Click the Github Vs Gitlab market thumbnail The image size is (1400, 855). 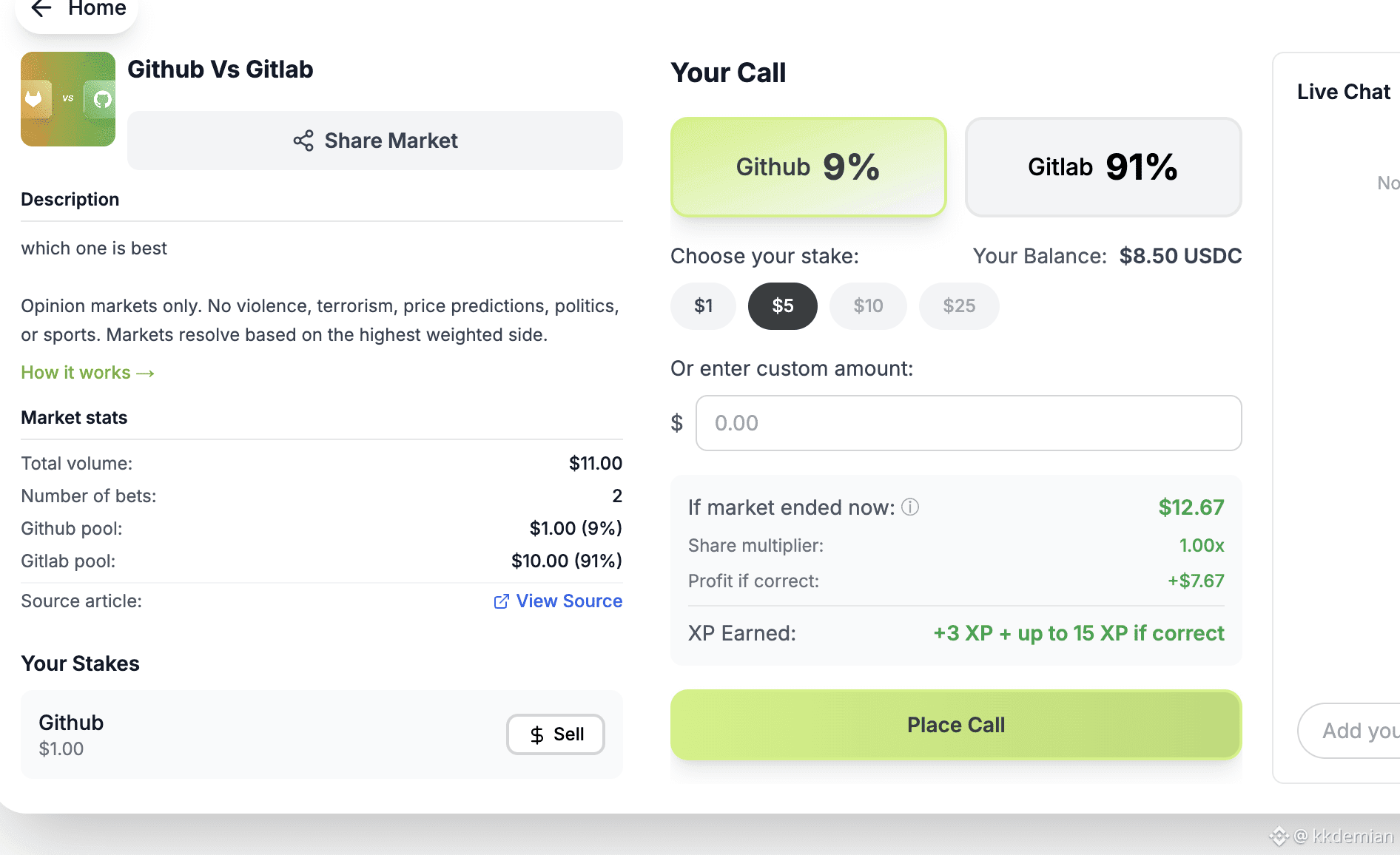(68, 99)
